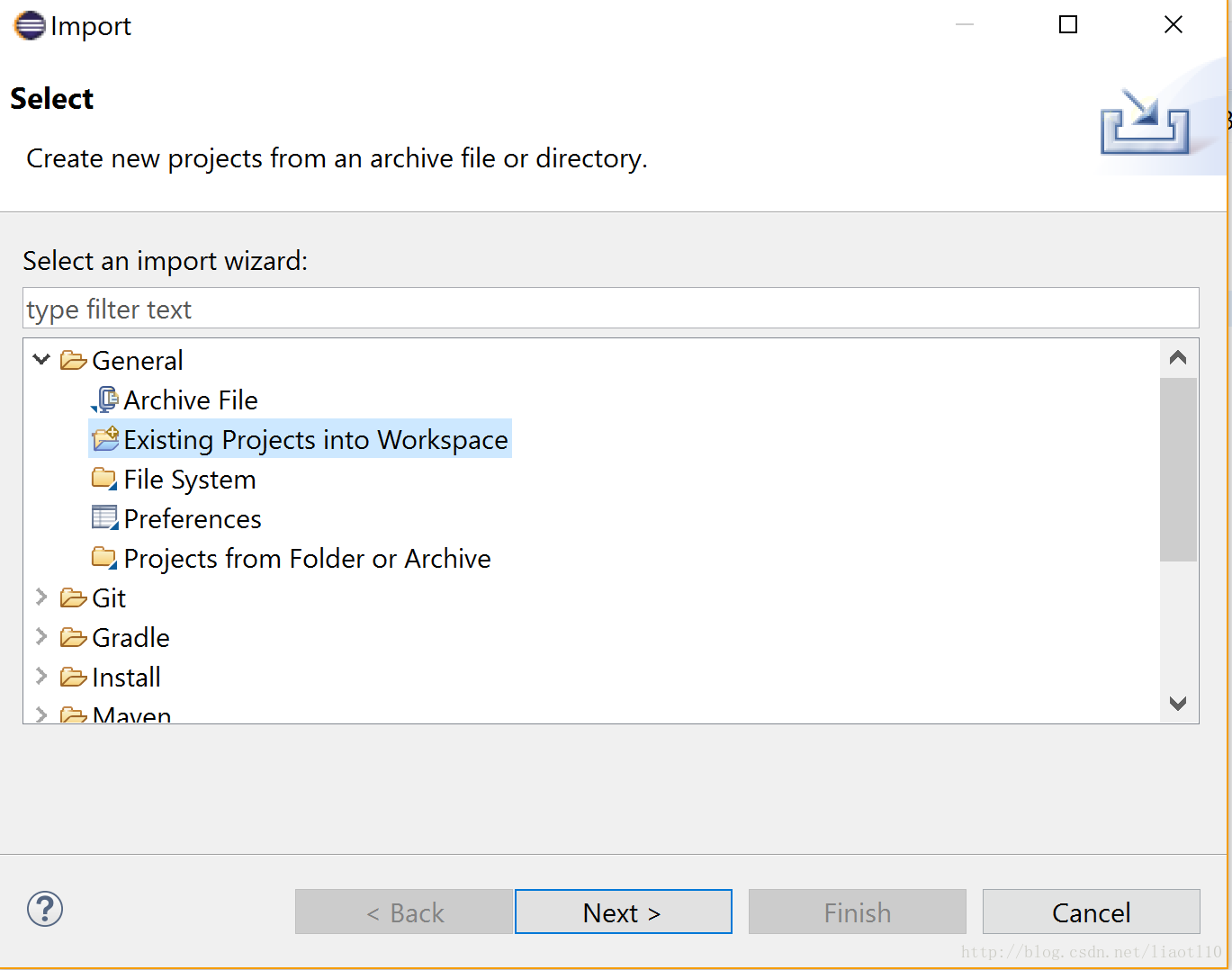
Task: Click the Git folder icon
Action: click(73, 597)
